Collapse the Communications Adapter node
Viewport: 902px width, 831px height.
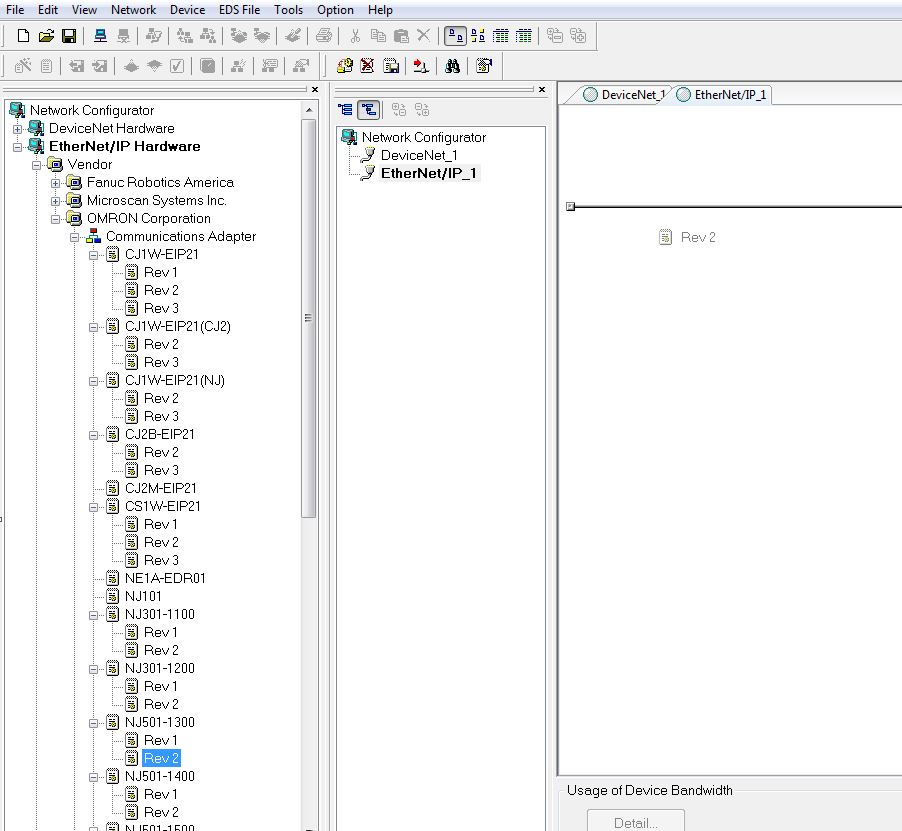74,237
